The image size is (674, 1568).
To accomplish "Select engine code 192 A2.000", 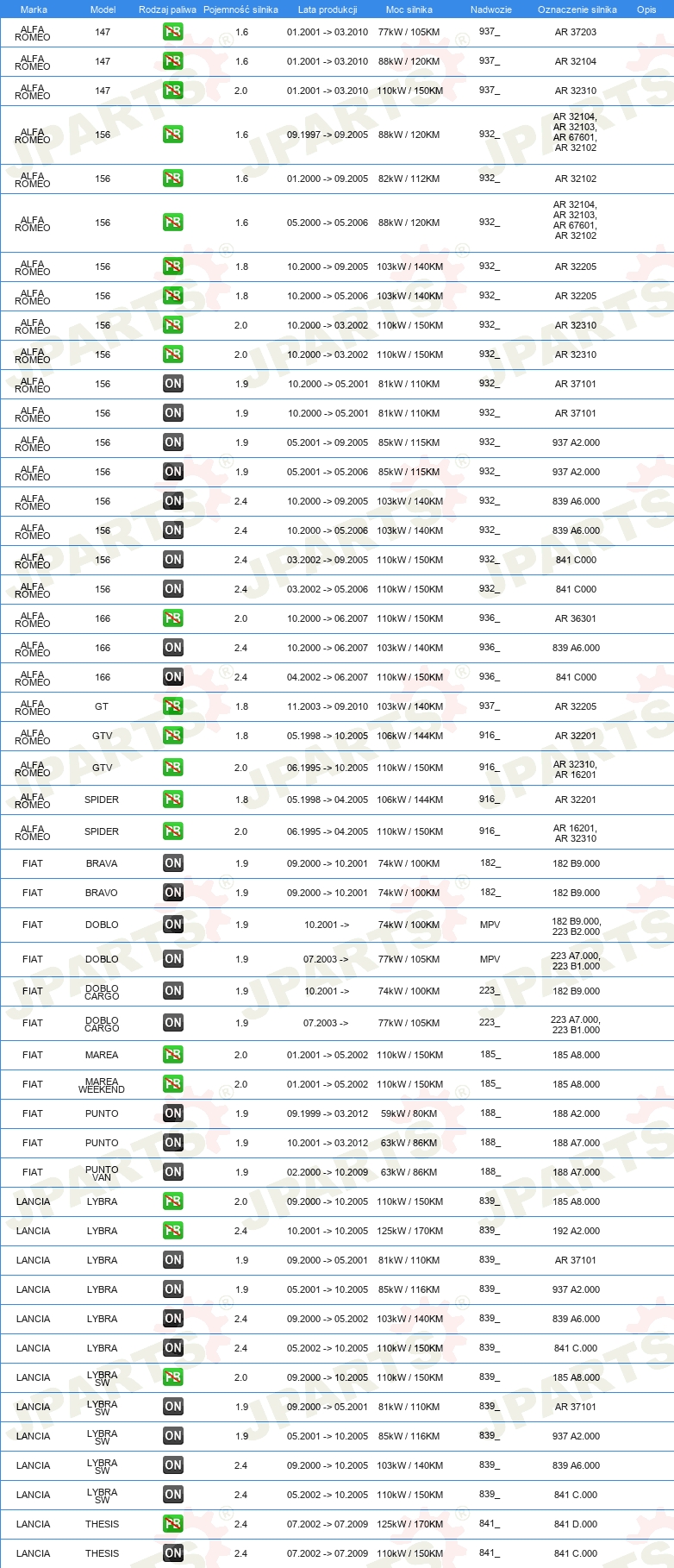I will [577, 1231].
